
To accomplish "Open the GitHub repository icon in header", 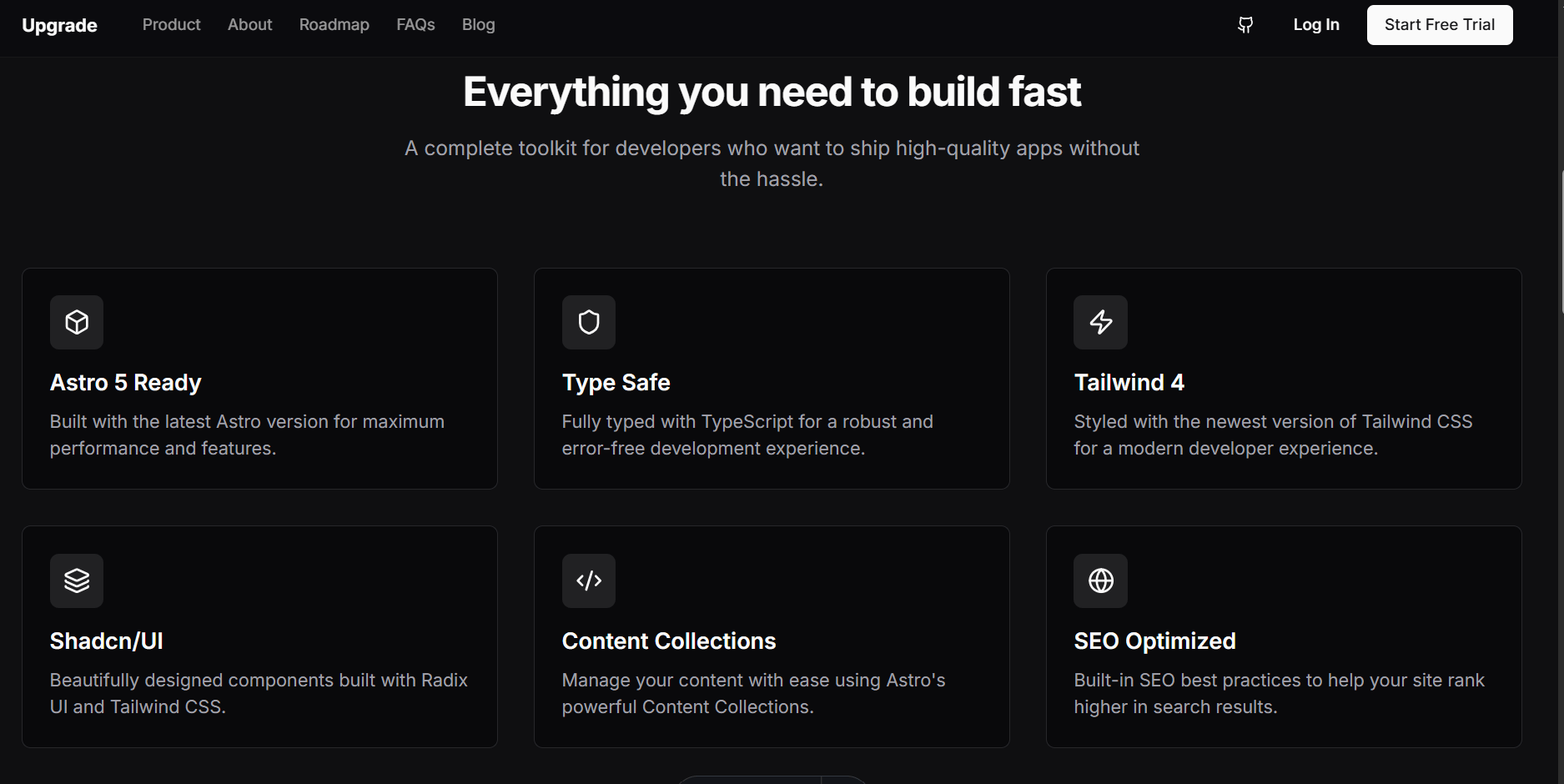I will pos(1245,25).
